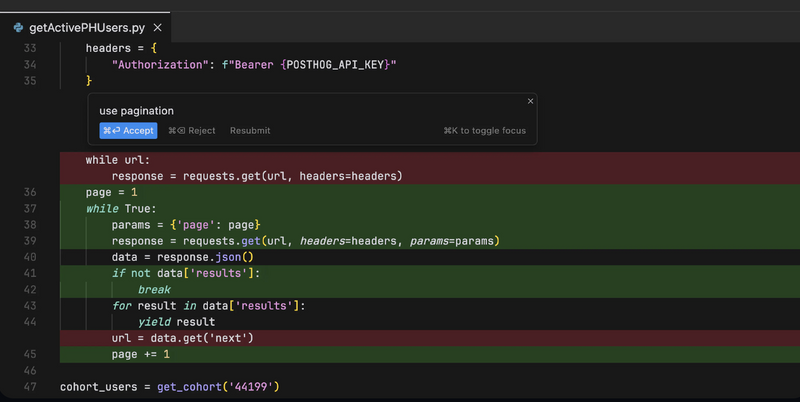Click line number 36 in gutter
Screen dimensions: 800x402
[30, 192]
